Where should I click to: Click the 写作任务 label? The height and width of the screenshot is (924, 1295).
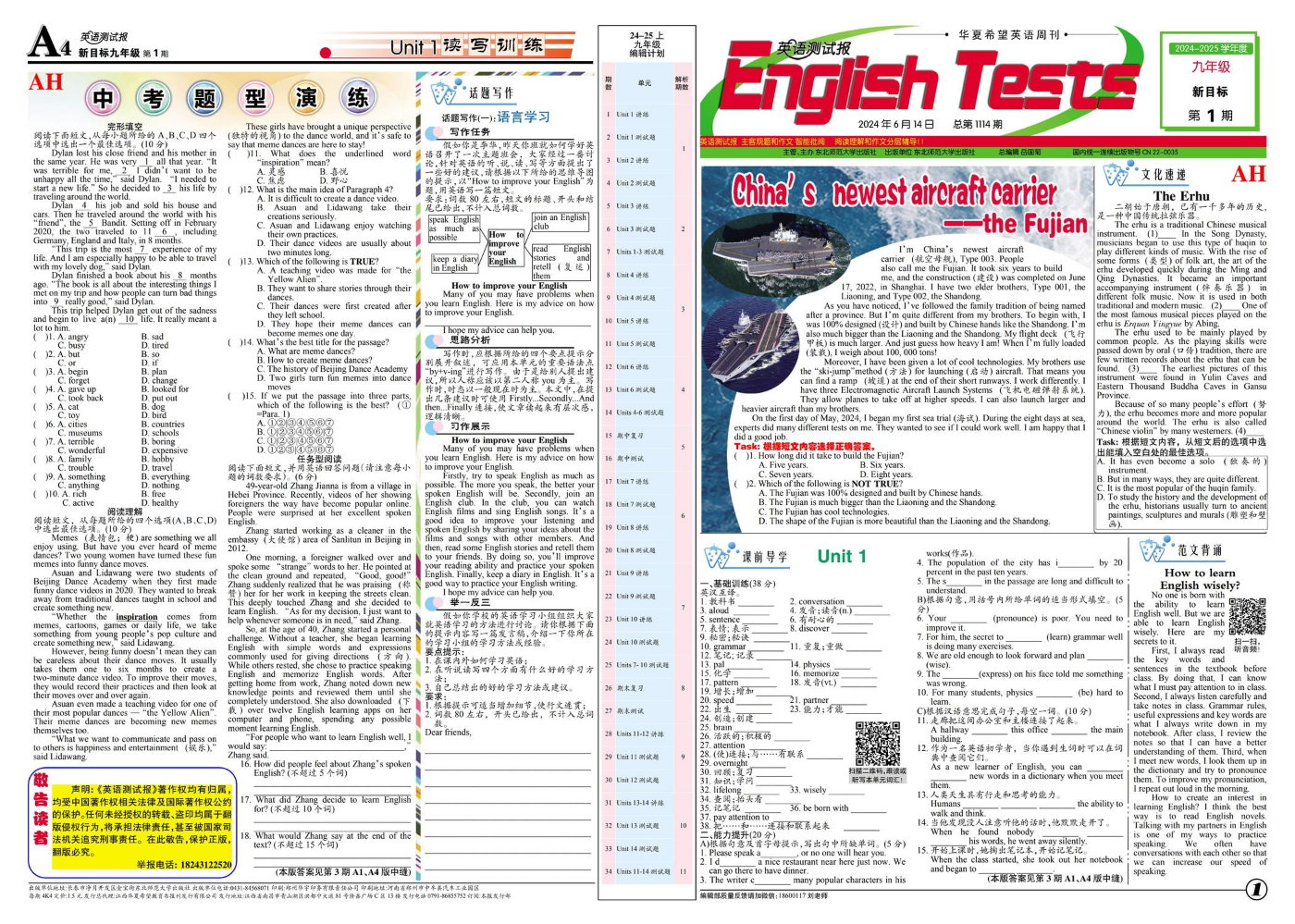[x=470, y=132]
